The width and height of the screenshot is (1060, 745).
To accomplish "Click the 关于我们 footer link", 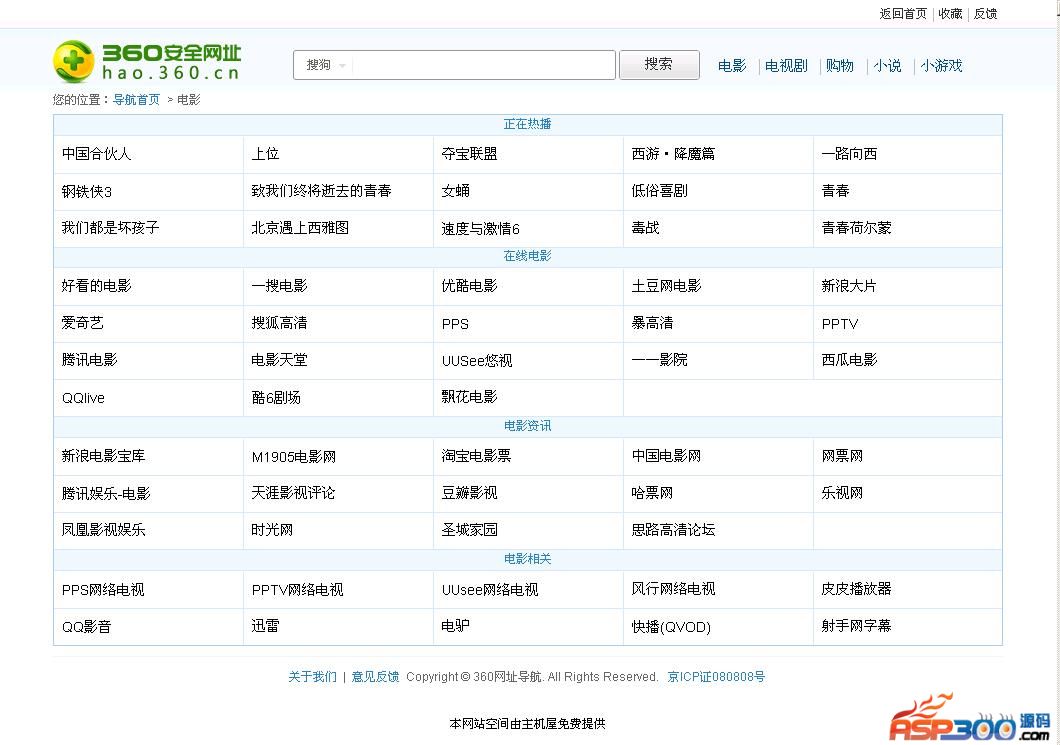I will coord(312,677).
